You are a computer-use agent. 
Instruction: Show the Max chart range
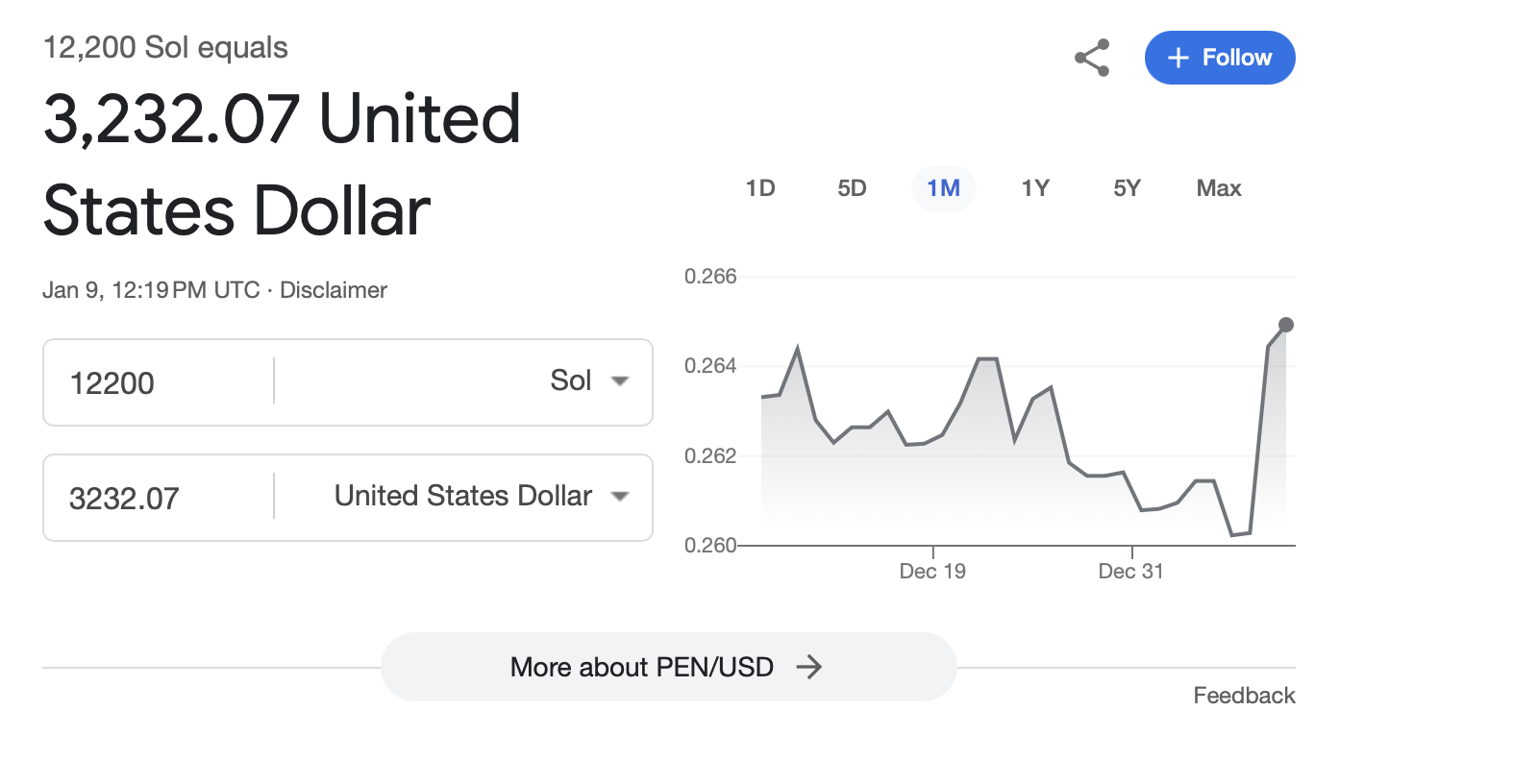tap(1219, 188)
